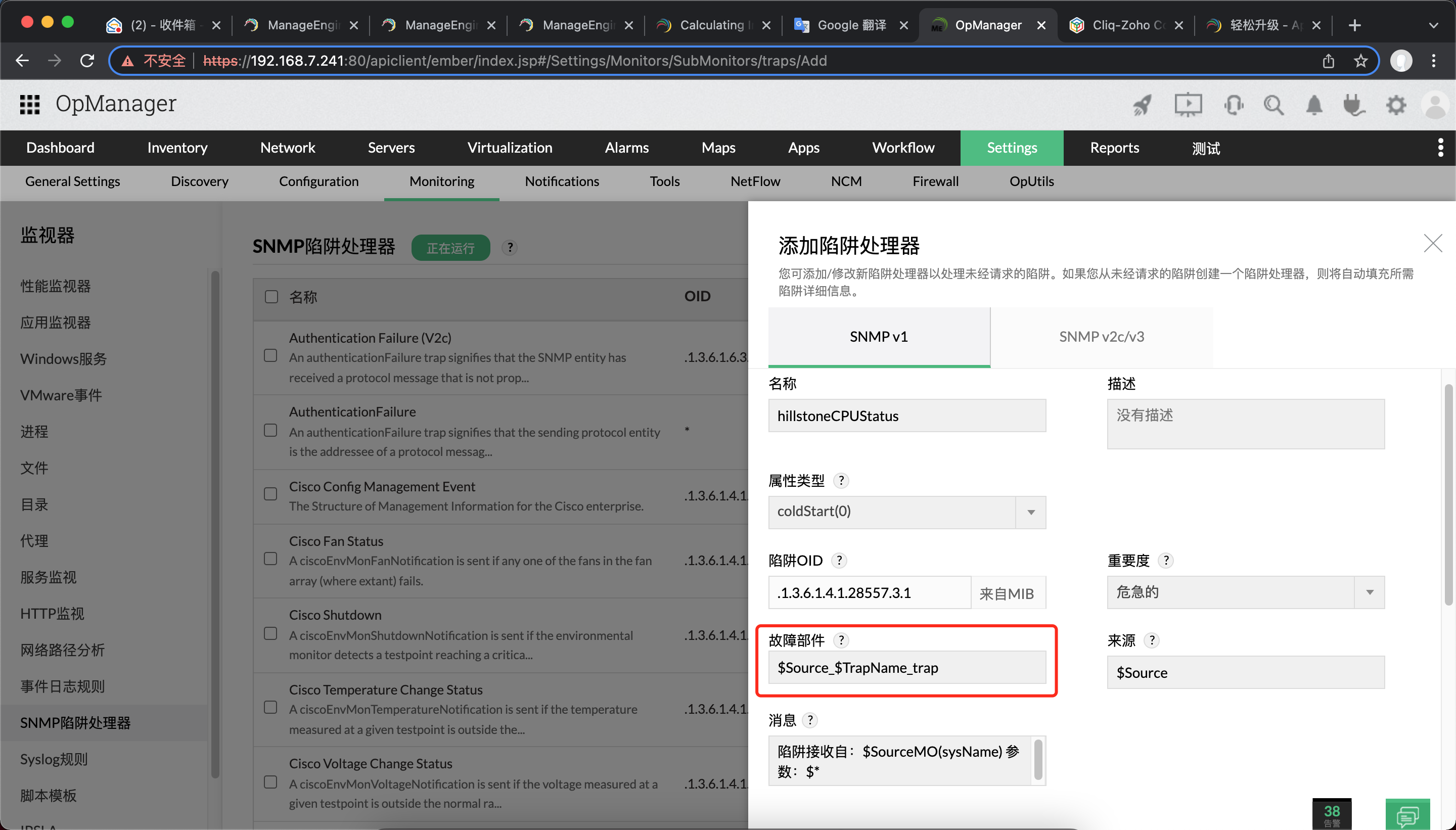
Task: Click the 正在运行 status button
Action: click(450, 248)
